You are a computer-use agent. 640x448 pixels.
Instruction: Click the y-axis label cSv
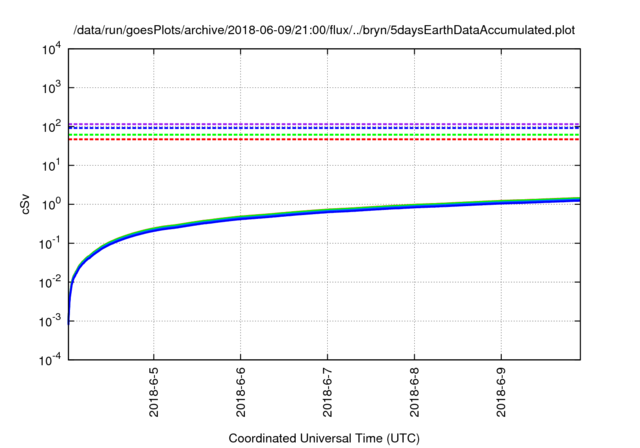click(25, 204)
